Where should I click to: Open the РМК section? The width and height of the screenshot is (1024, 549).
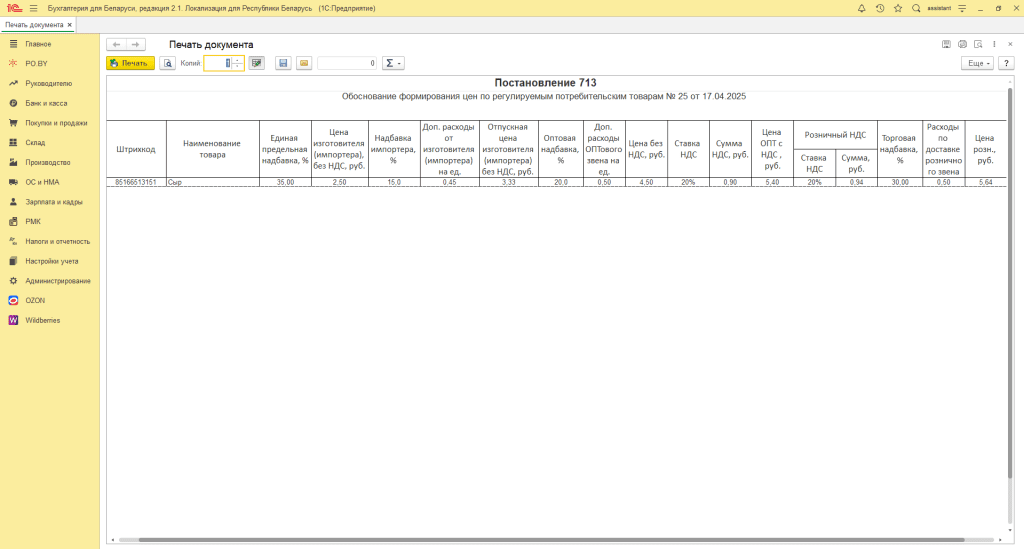[50, 221]
